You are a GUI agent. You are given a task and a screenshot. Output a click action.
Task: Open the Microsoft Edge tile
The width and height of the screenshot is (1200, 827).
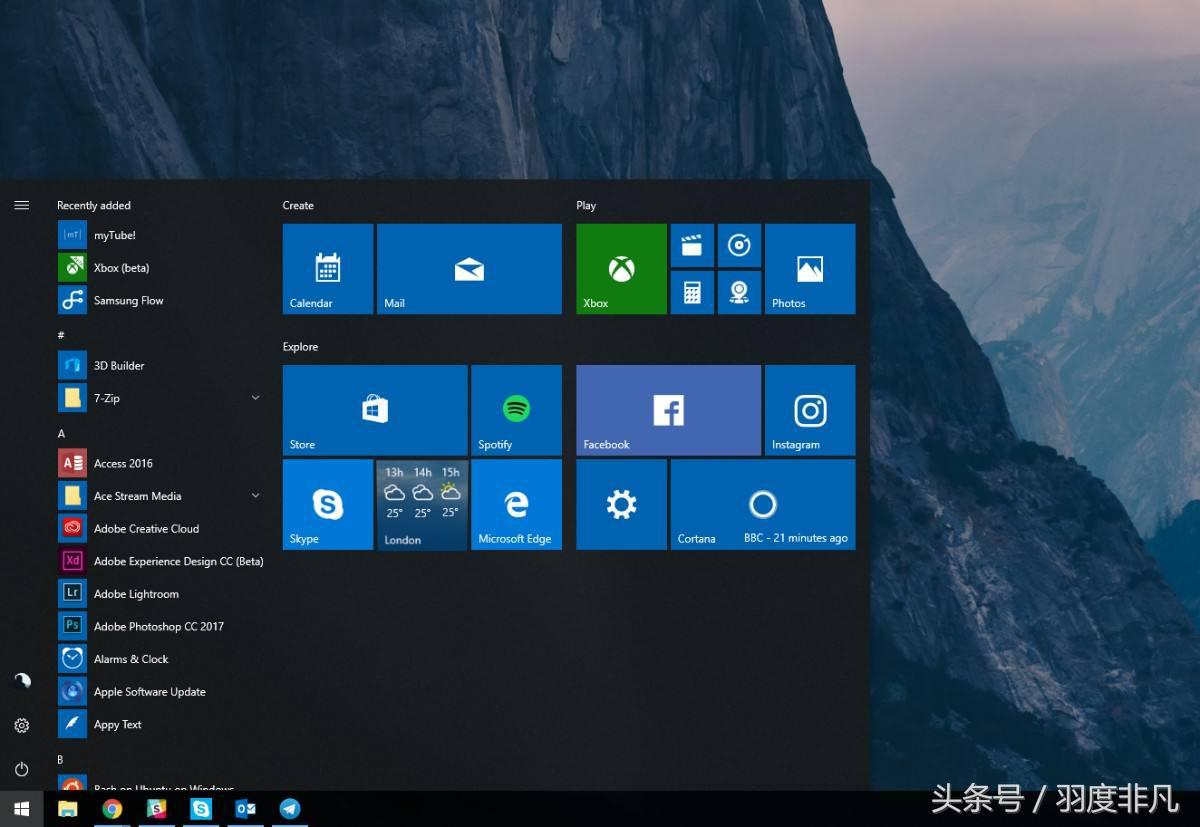tap(516, 504)
